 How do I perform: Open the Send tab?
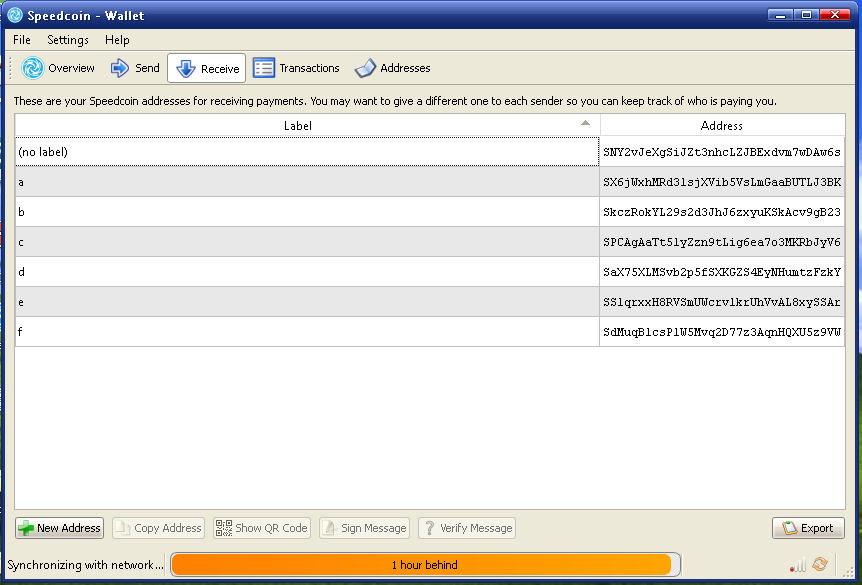[135, 68]
